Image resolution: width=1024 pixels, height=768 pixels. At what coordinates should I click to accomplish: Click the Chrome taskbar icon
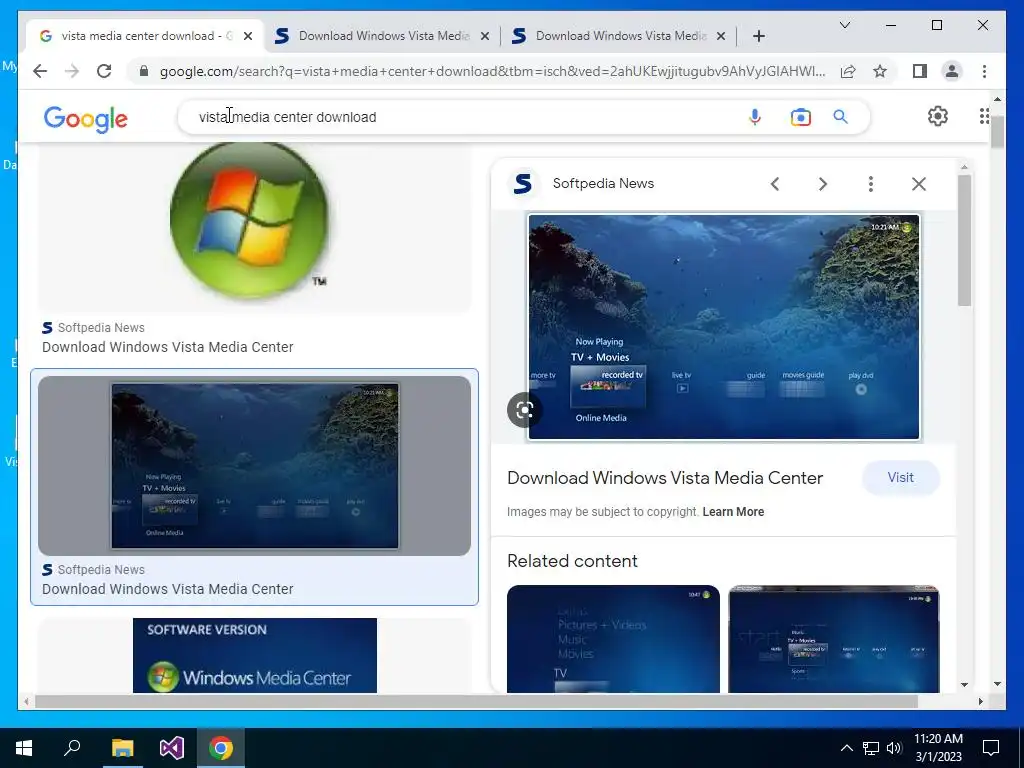221,748
